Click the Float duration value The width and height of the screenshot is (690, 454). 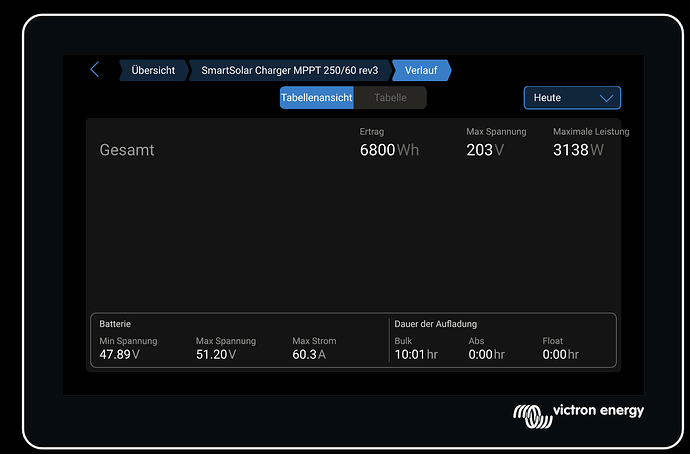pos(560,355)
